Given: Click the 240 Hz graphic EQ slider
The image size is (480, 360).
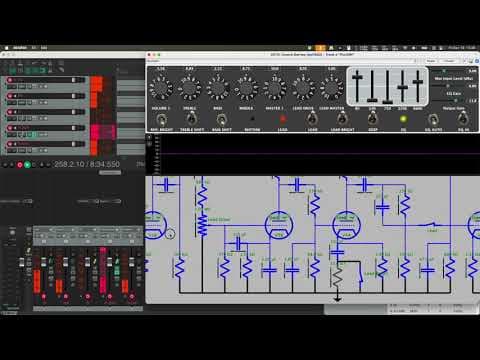Looking at the screenshot, I should 372,86.
